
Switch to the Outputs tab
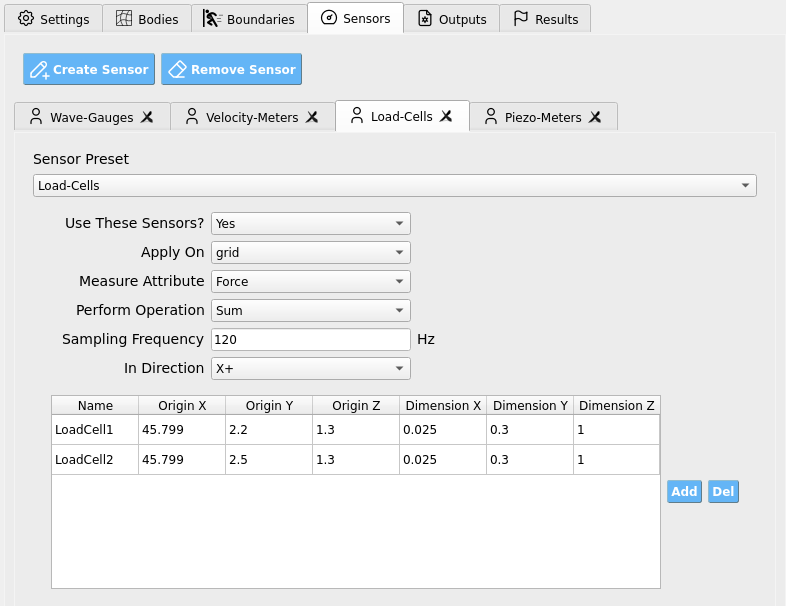(452, 19)
